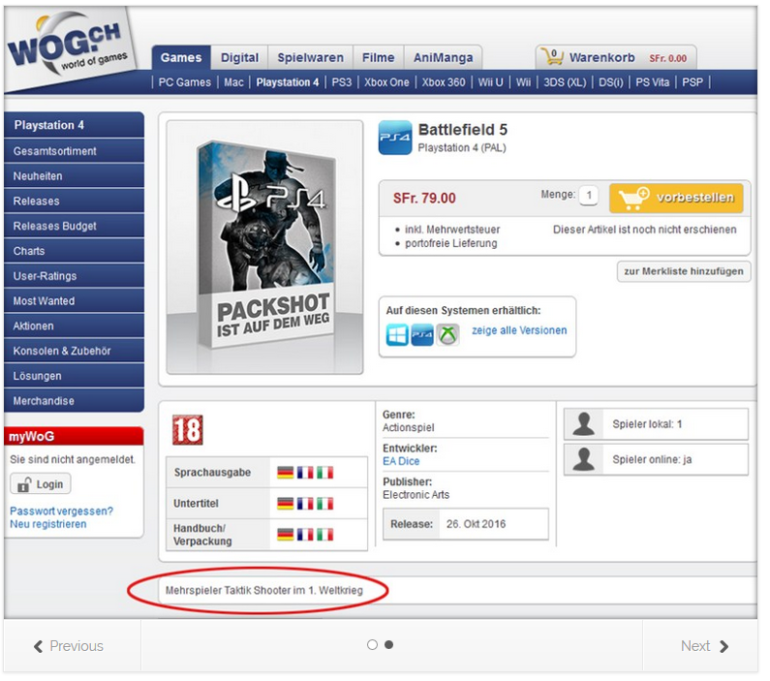Viewport: 770px width, 681px height.
Task: Switch to the Filme tab
Action: point(378,57)
